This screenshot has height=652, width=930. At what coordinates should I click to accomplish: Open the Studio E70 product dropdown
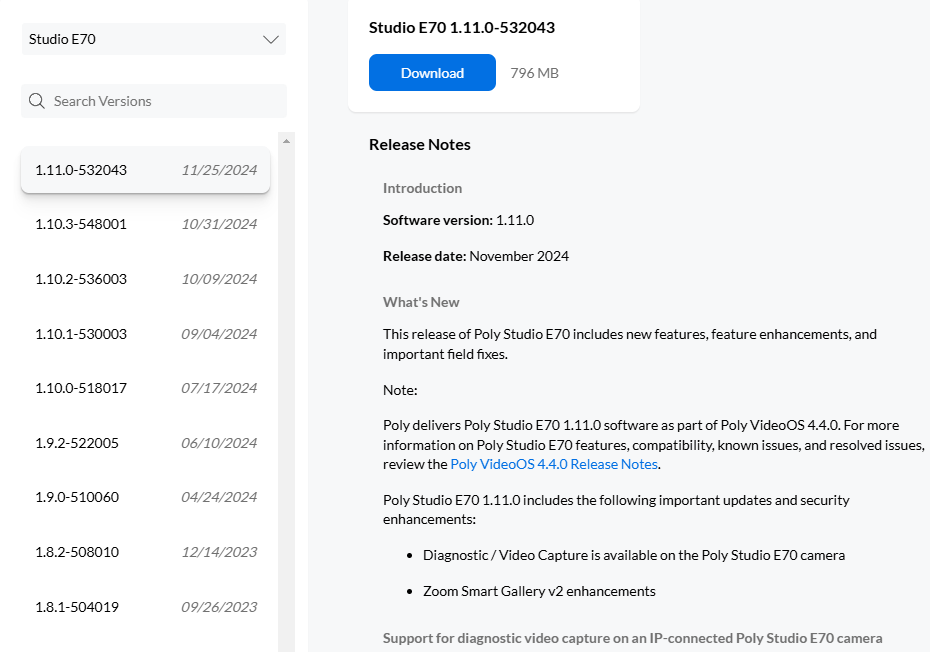154,39
